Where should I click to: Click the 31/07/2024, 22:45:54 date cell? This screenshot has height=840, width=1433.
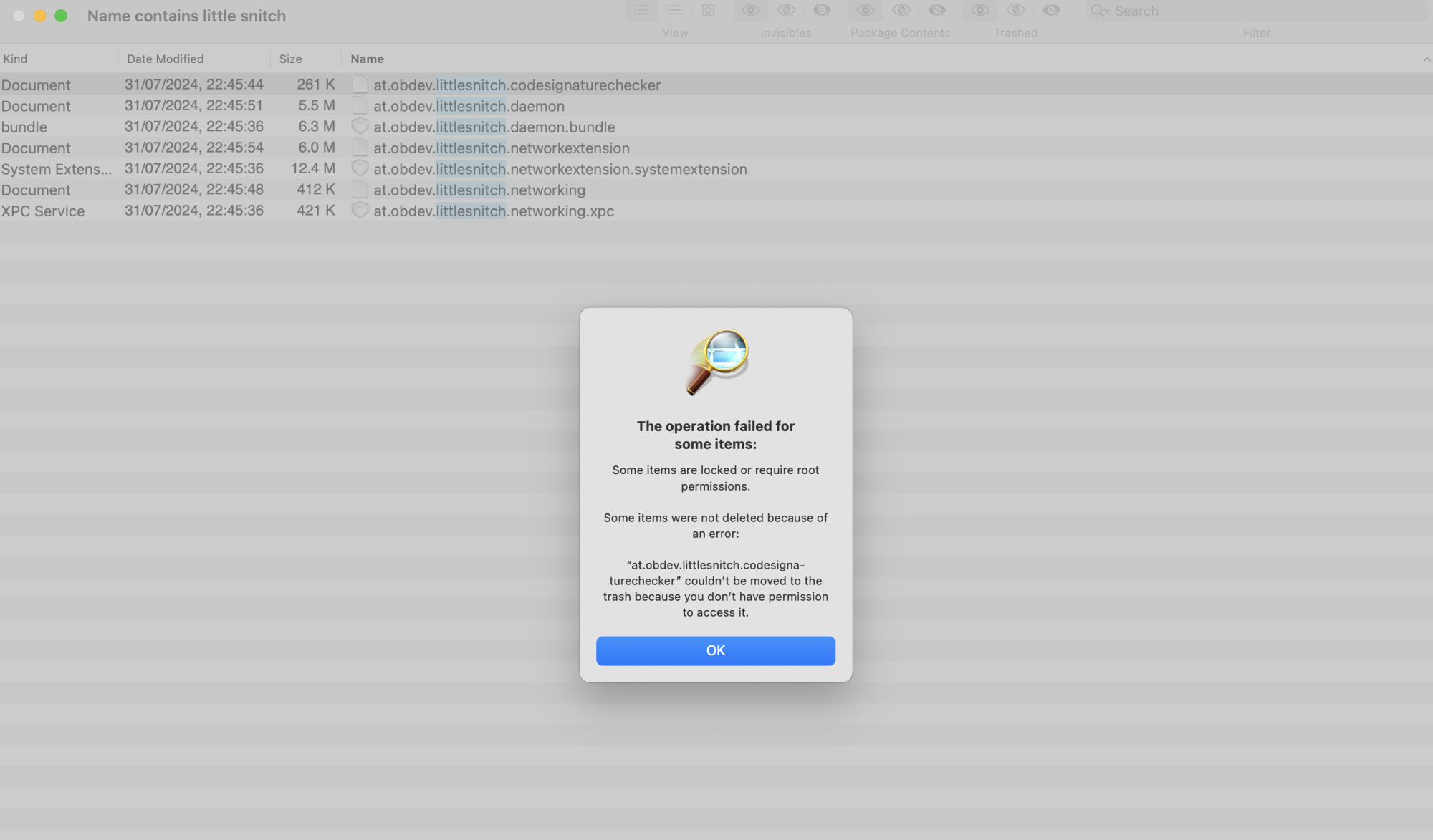pyautogui.click(x=194, y=148)
